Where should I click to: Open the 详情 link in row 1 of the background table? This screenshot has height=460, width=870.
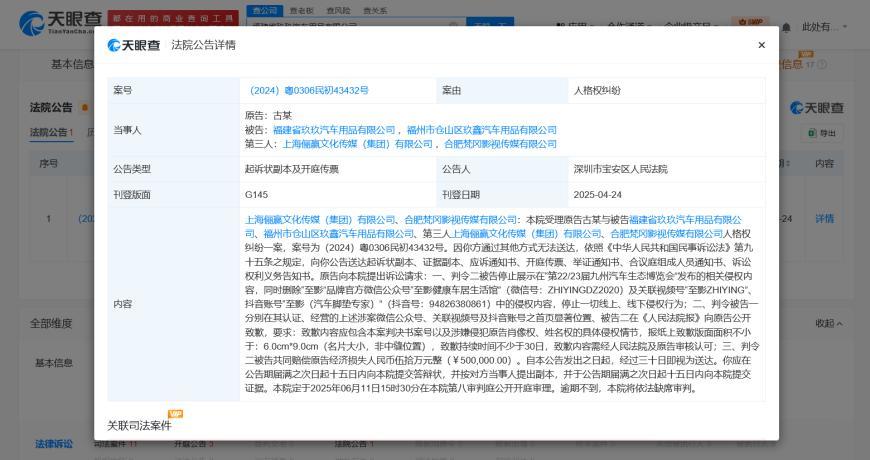click(825, 219)
